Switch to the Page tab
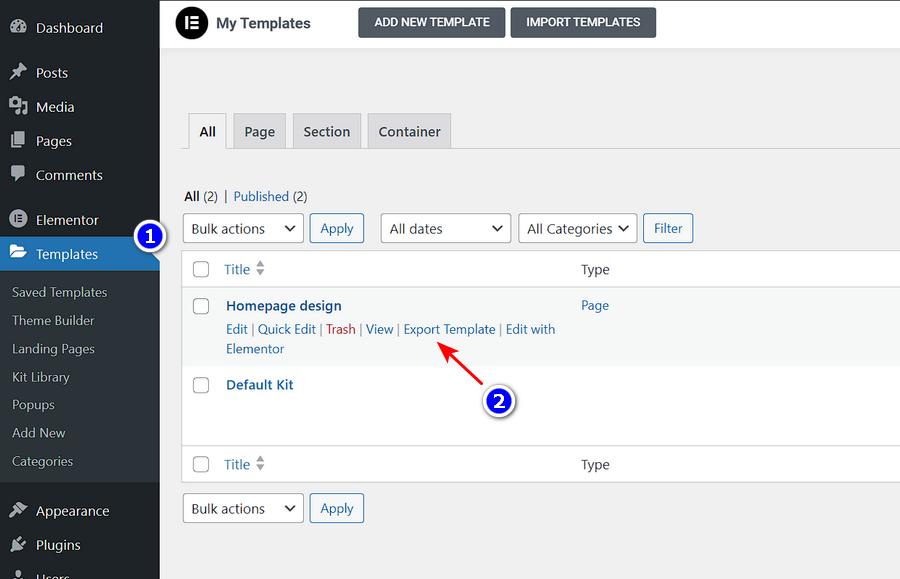The height and width of the screenshot is (579, 900). click(x=259, y=131)
